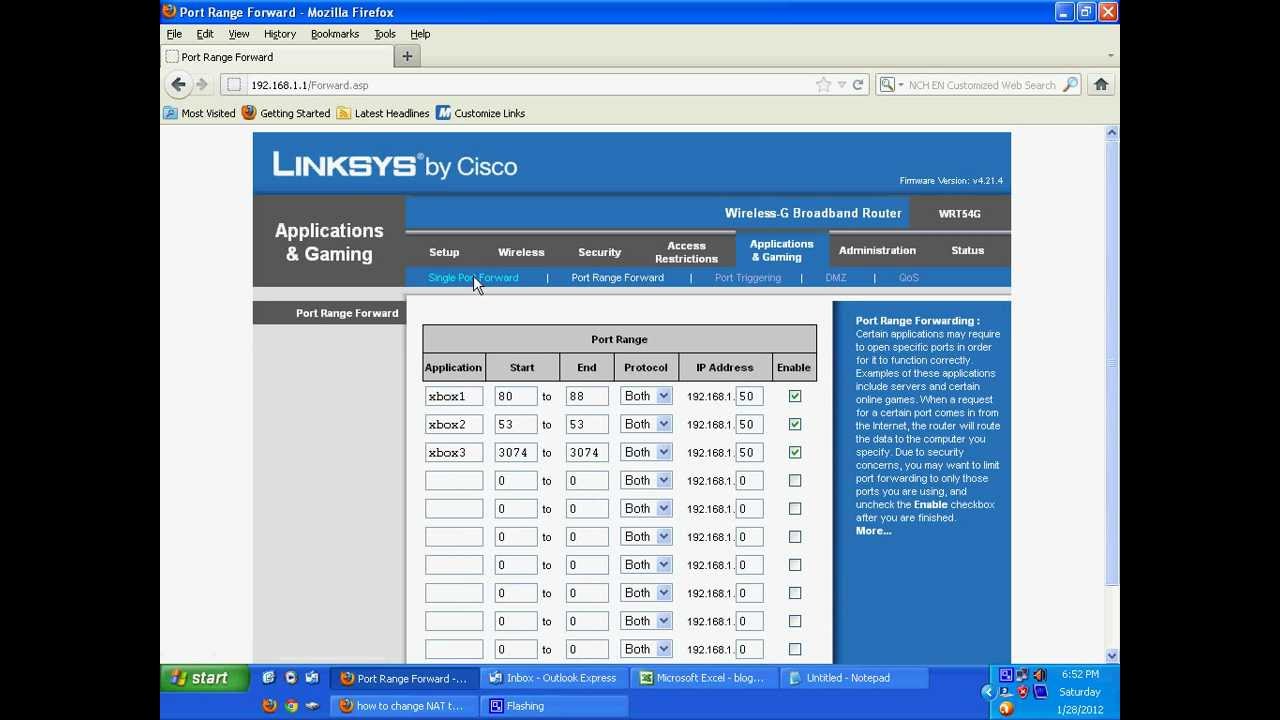Open the Protocol dropdown for xbox3
This screenshot has width=1280, height=720.
(646, 452)
